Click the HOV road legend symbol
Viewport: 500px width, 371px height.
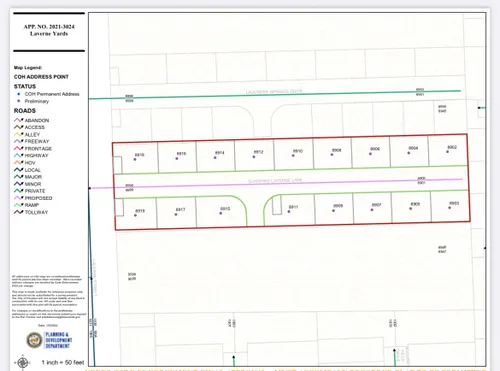[x=19, y=162]
